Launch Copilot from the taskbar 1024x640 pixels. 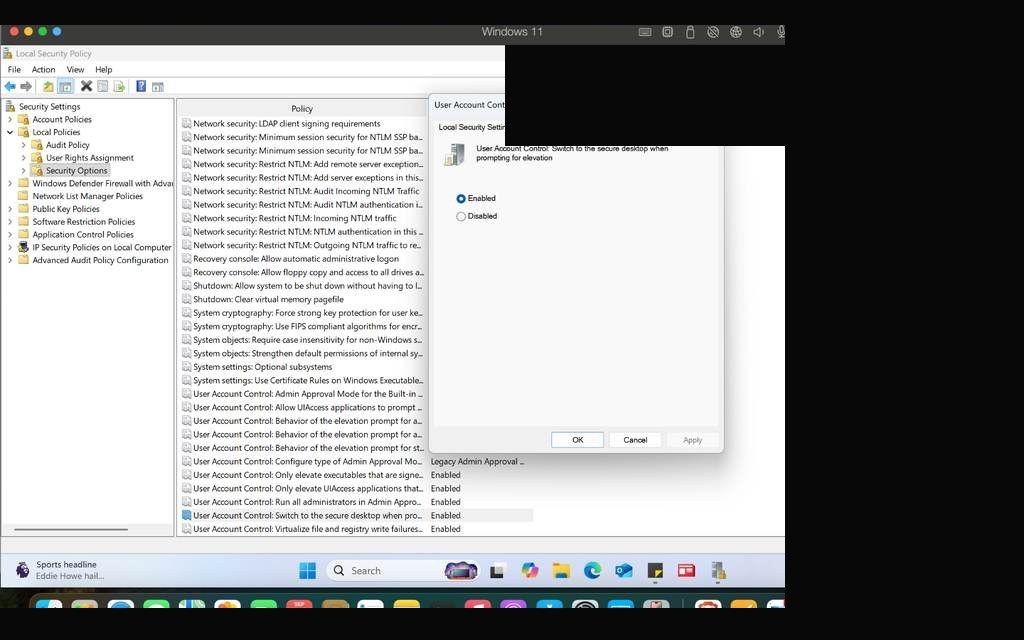(x=529, y=571)
